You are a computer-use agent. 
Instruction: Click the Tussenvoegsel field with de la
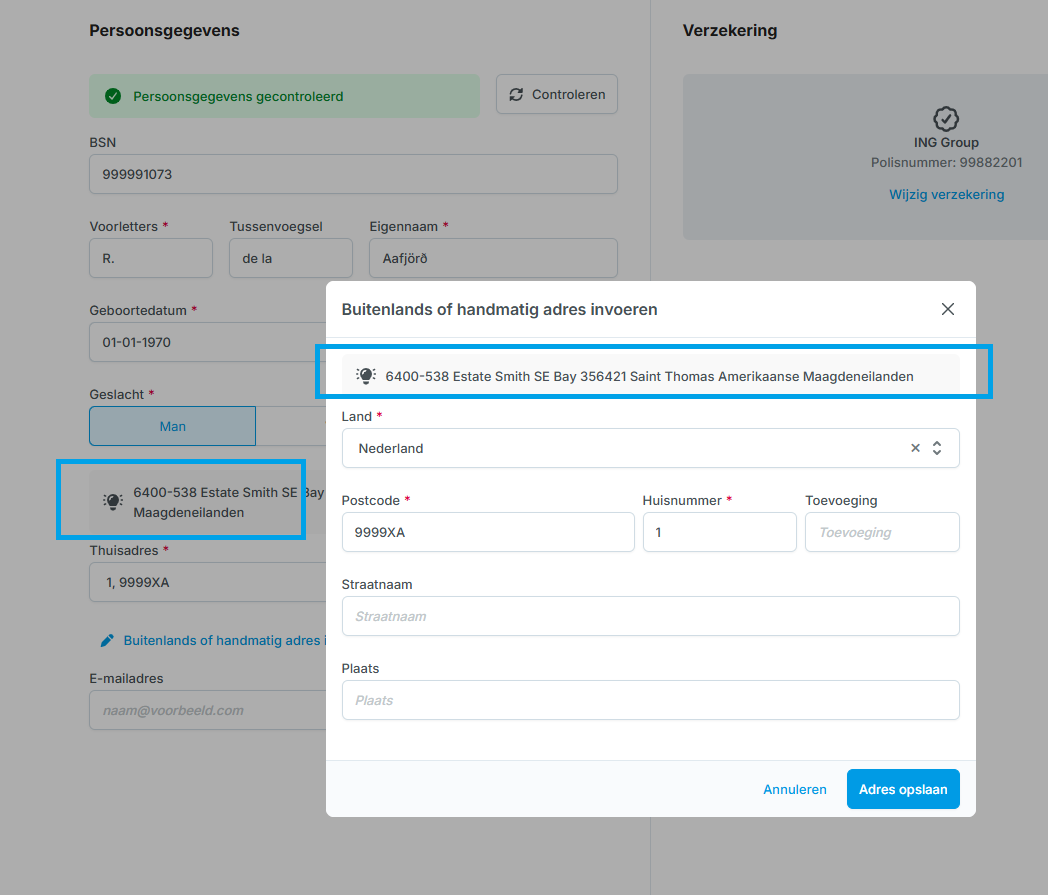coord(291,258)
